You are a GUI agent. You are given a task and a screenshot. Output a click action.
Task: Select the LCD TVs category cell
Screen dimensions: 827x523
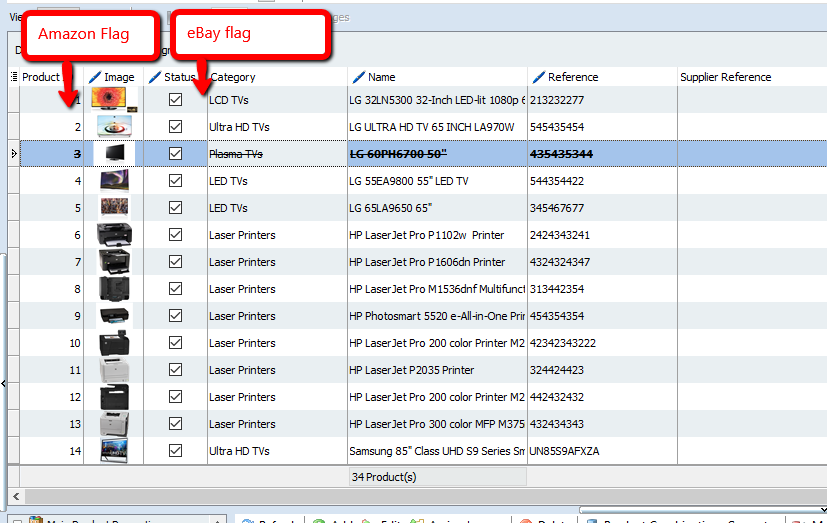(277, 100)
